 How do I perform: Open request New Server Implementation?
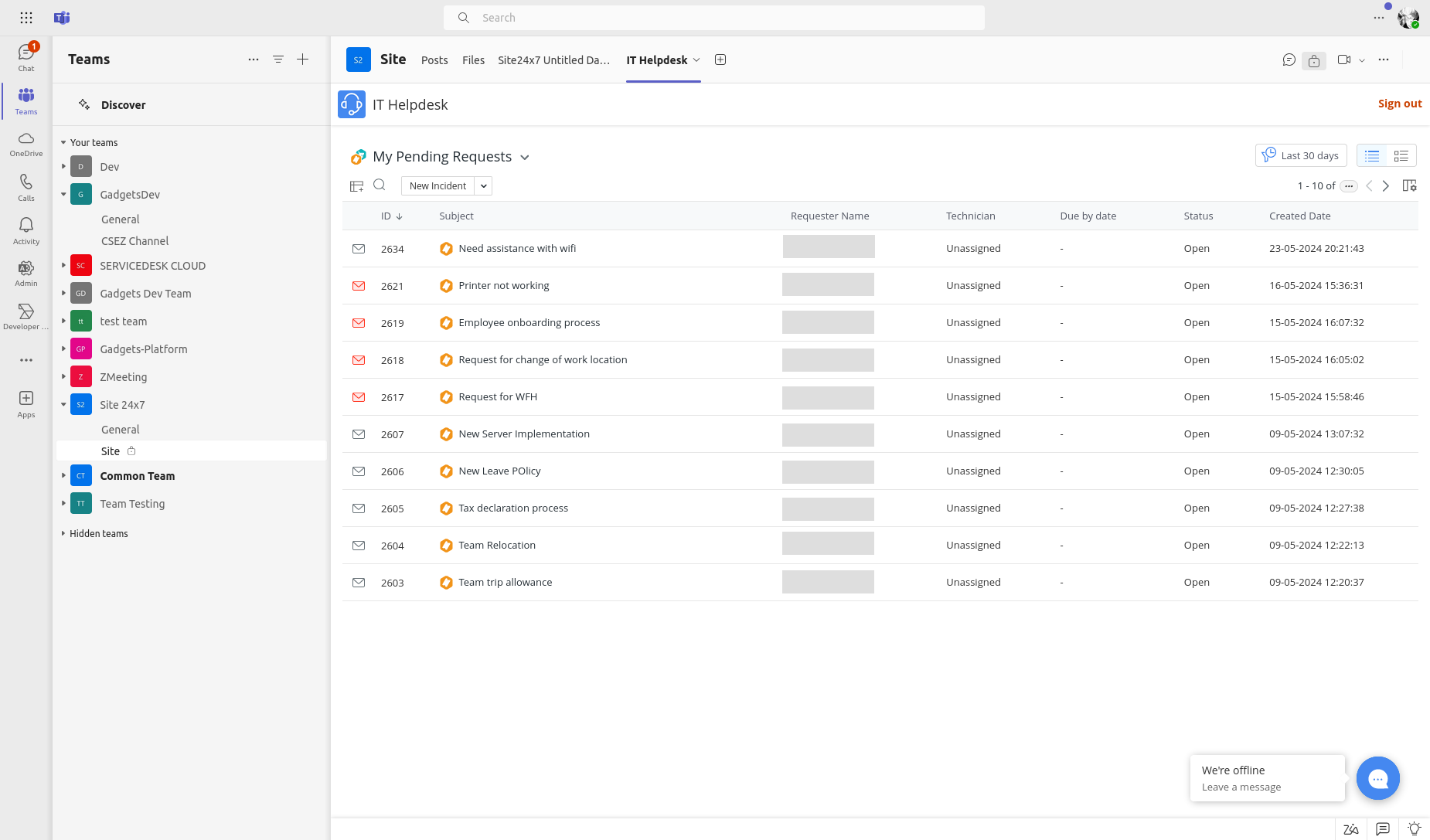tap(524, 434)
